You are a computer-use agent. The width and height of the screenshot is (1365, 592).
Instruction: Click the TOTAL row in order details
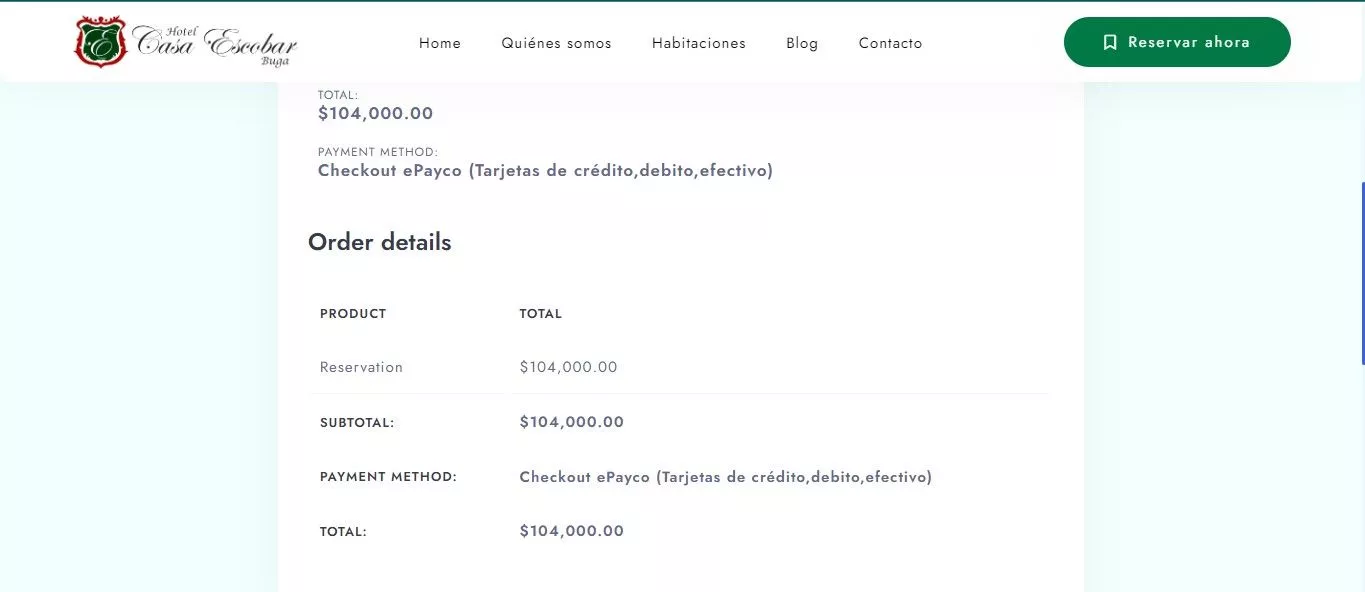pos(343,531)
